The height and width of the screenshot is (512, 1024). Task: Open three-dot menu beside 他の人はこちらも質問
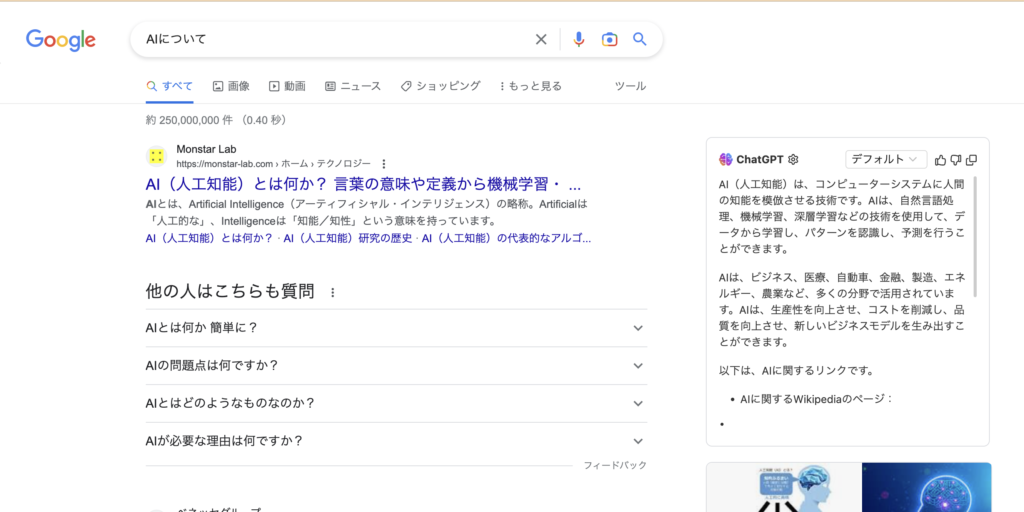(332, 293)
